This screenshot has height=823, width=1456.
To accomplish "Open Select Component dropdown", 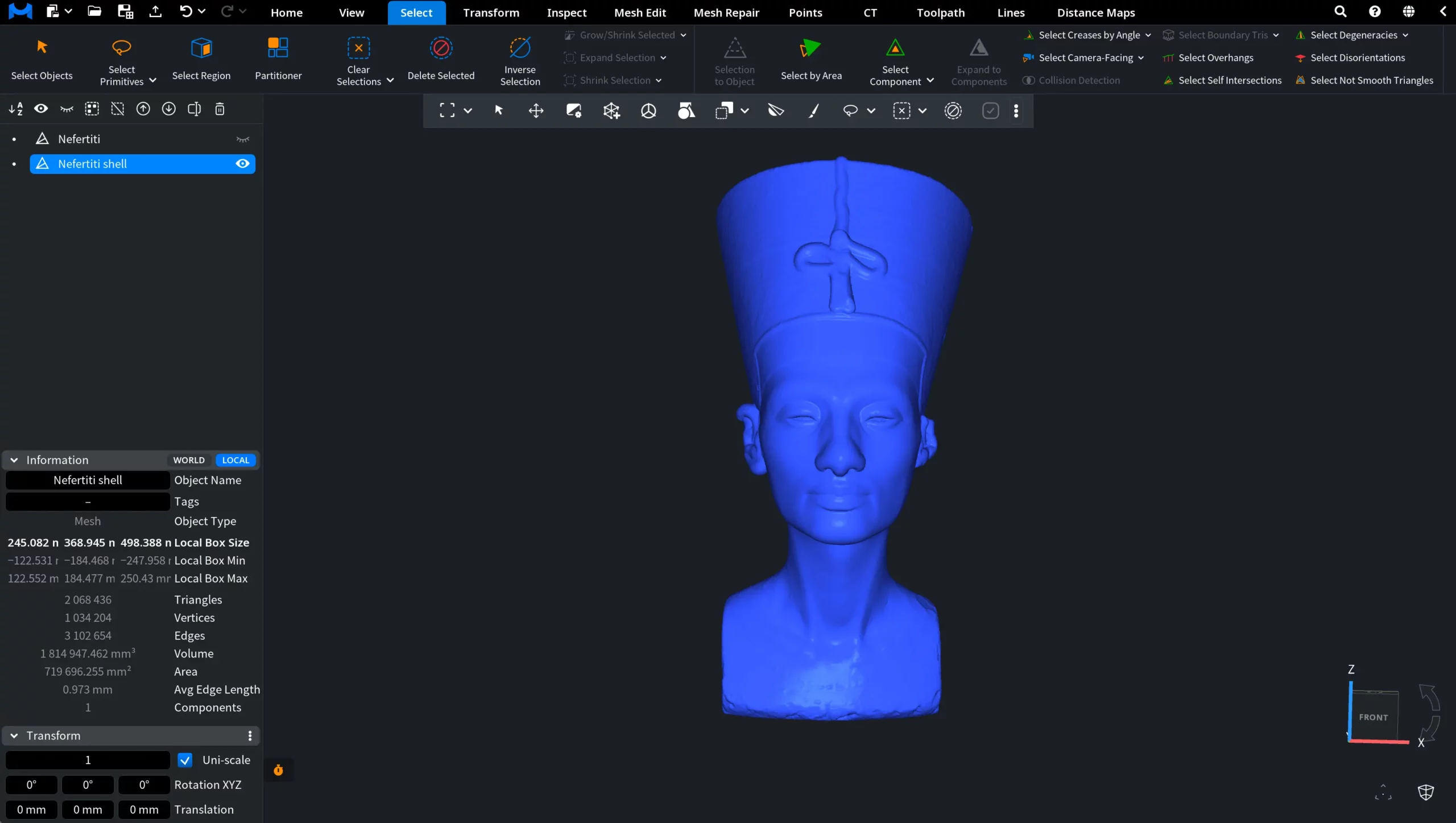I will point(930,81).
